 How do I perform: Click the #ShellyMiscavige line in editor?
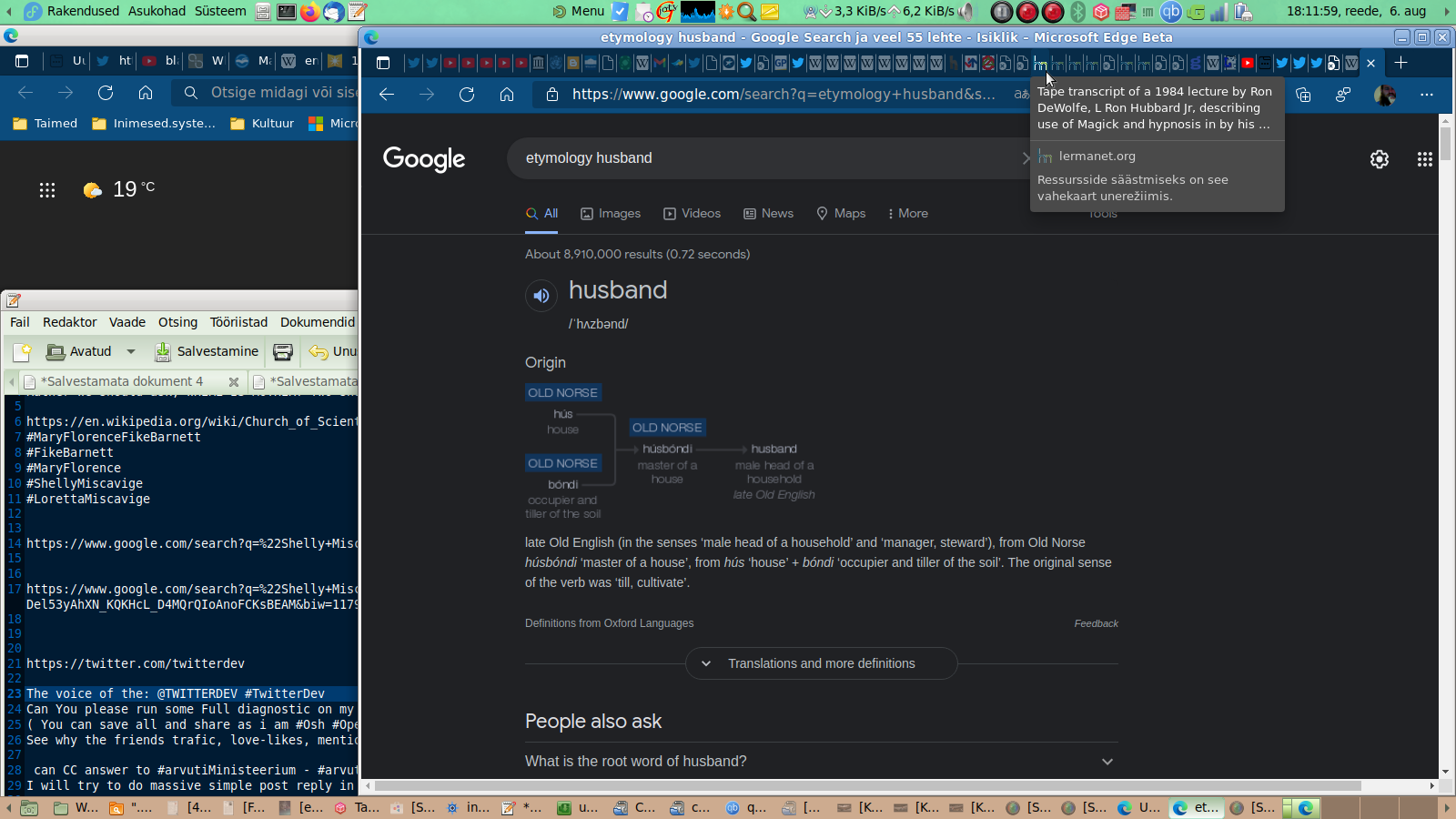(85, 484)
